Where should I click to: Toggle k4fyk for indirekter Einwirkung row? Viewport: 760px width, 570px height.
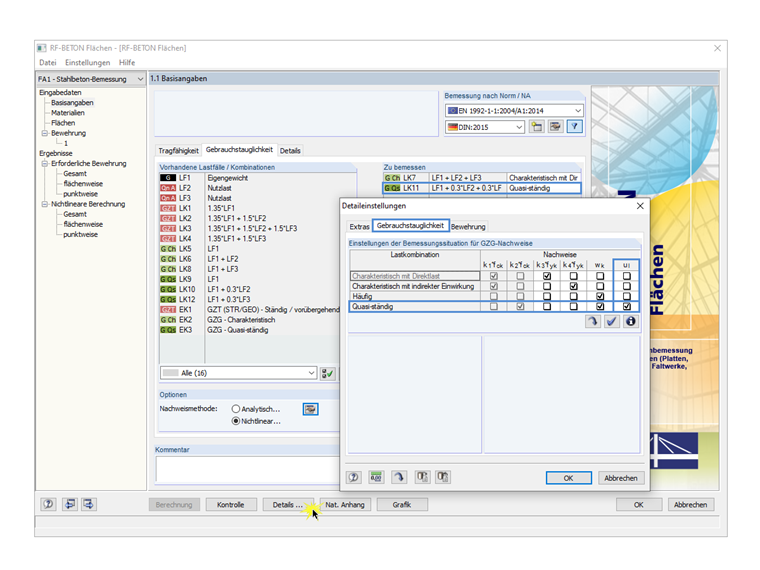pos(573,286)
